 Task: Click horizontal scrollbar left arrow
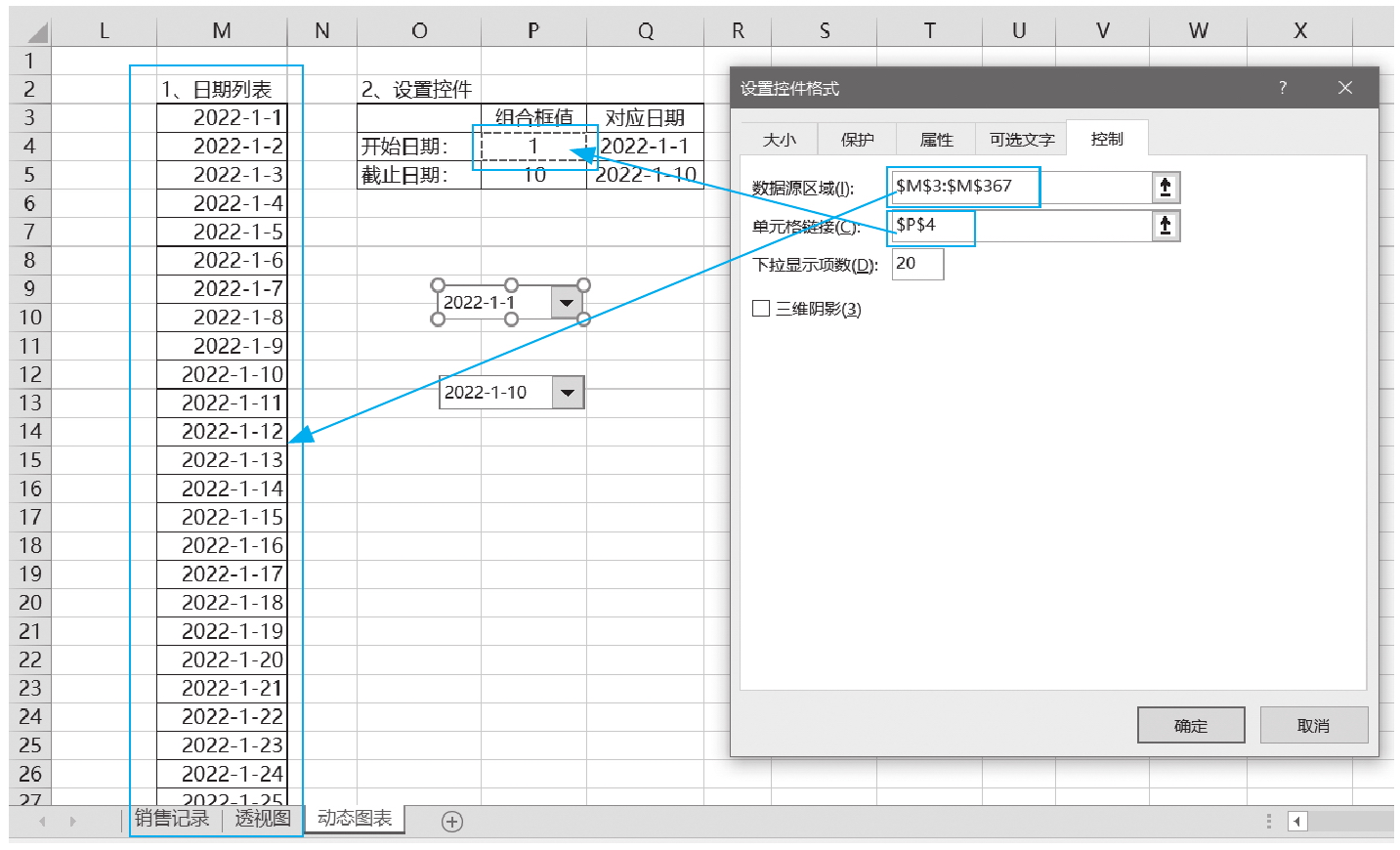point(1296,822)
